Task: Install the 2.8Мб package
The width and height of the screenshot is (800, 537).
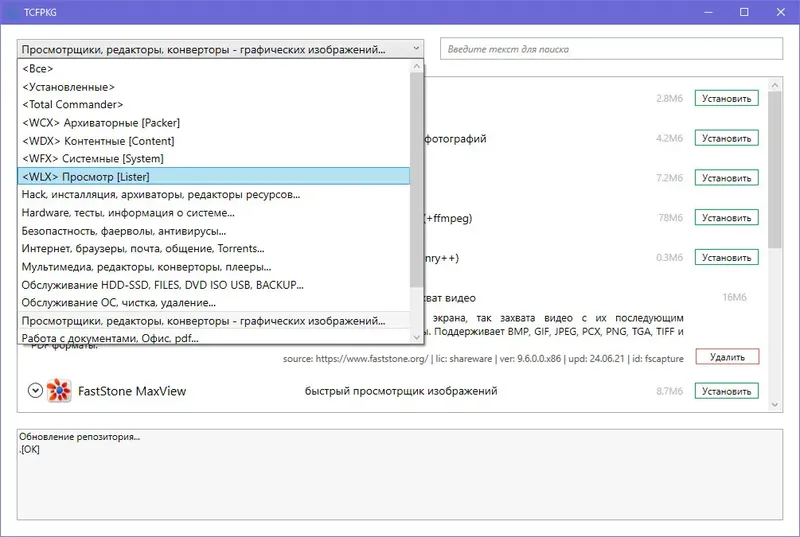Action: point(727,98)
